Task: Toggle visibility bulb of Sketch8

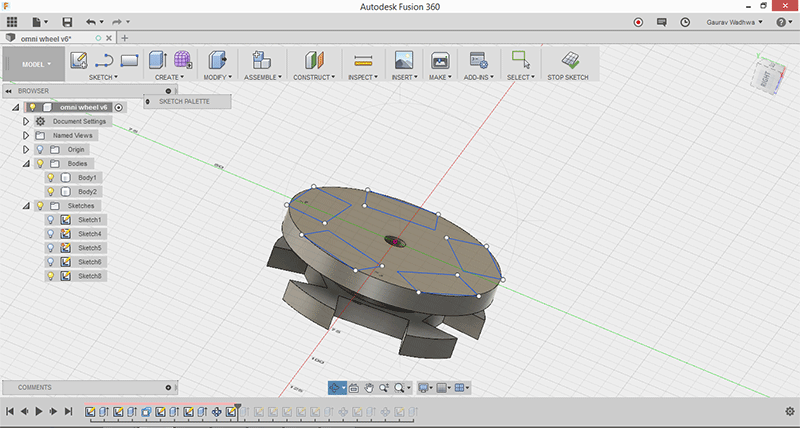Action: [x=50, y=276]
